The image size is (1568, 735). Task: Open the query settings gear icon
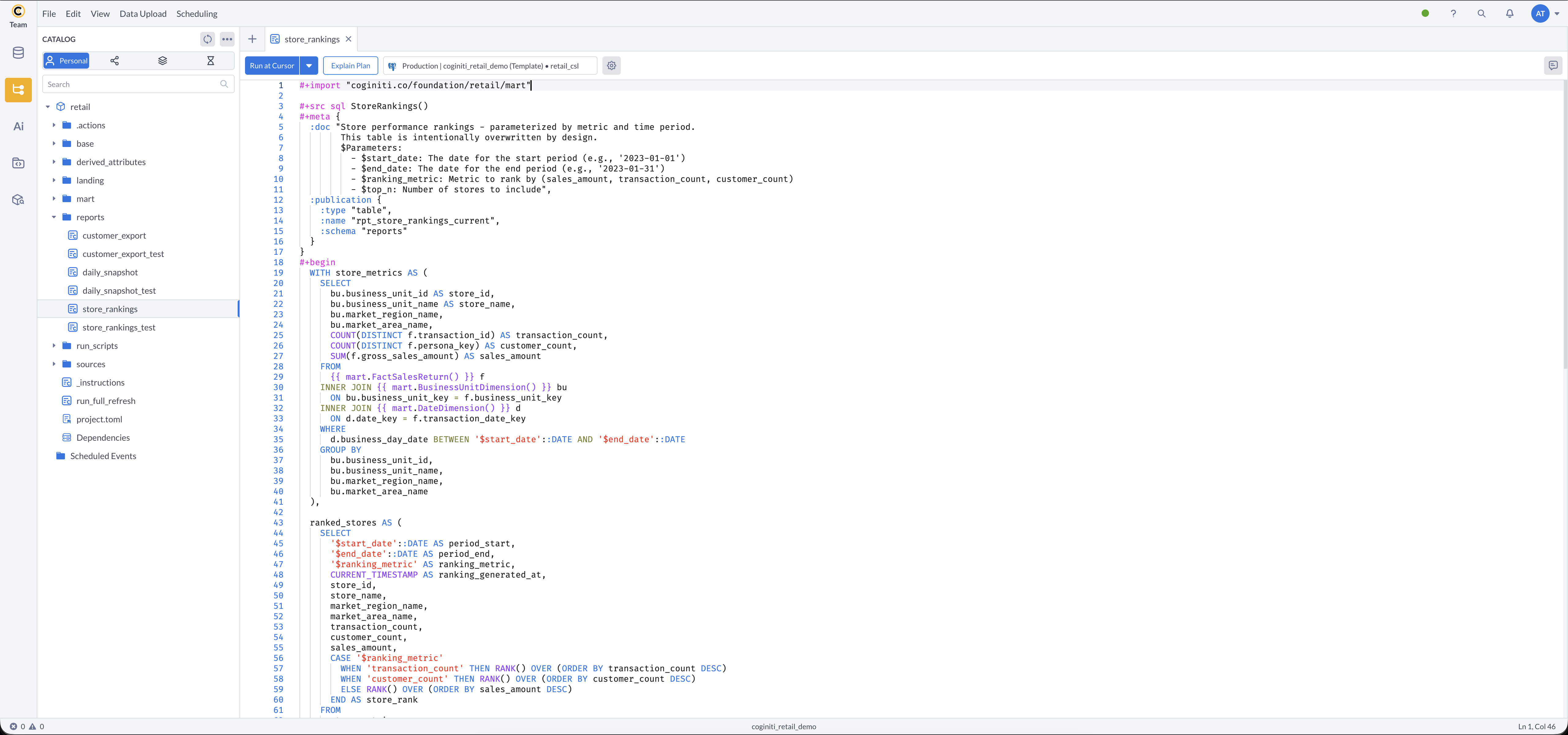click(611, 66)
